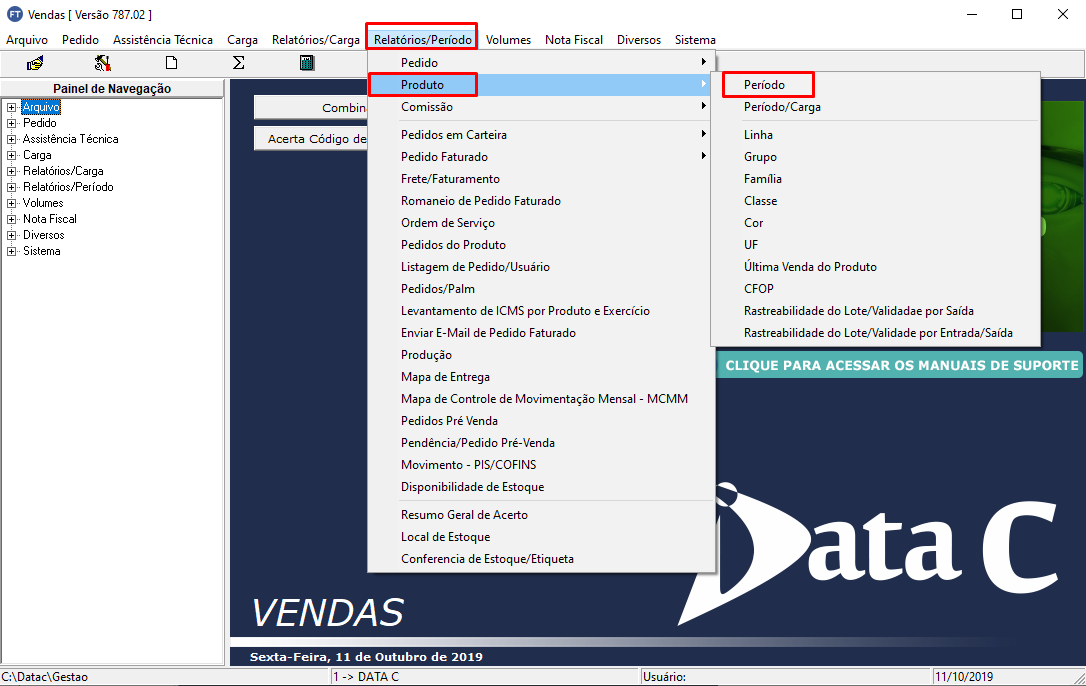Choose Pedidos em Carteira menu entry
This screenshot has height=686, width=1086.
[540, 134]
